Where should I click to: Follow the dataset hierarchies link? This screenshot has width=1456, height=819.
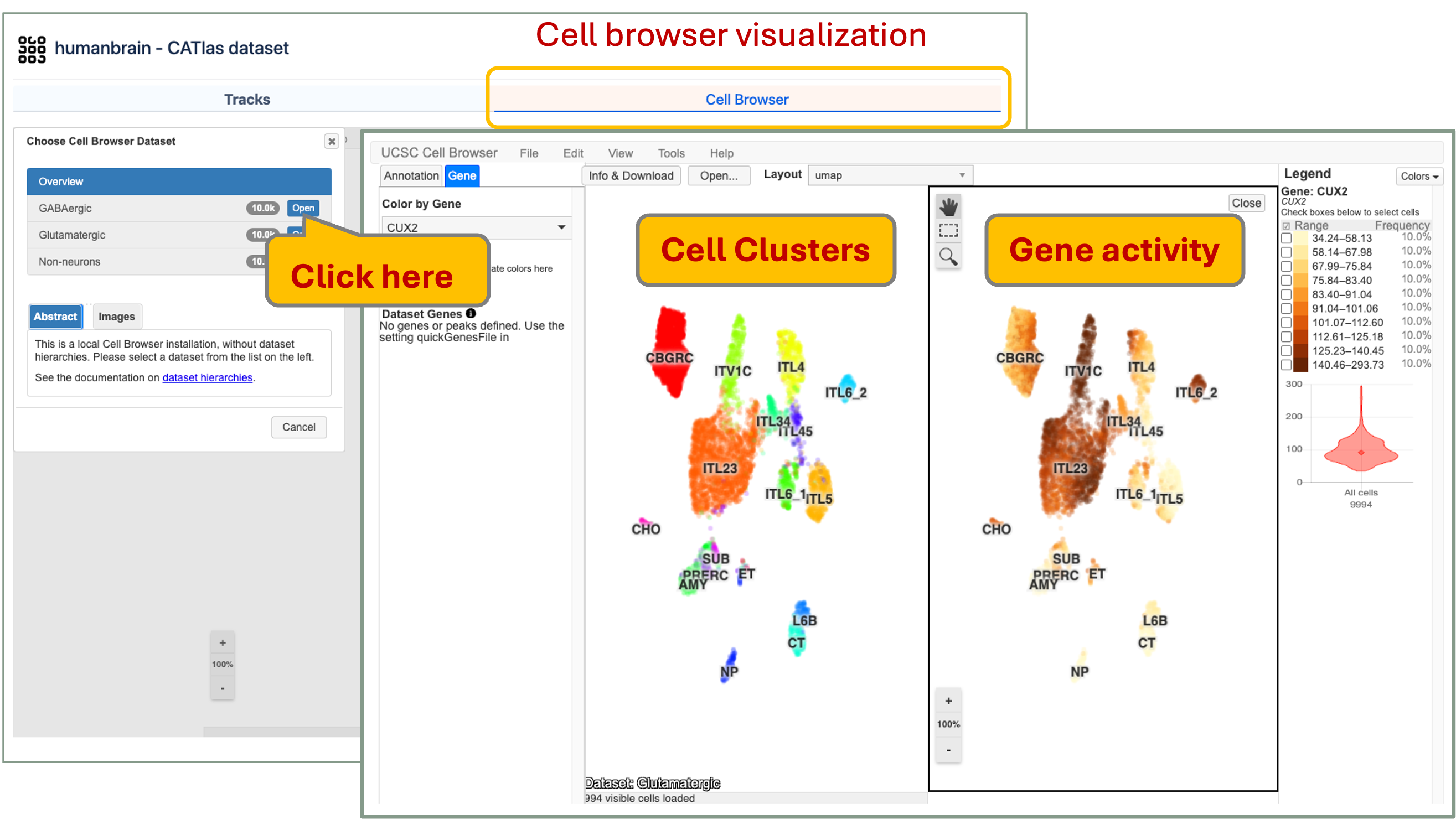pos(208,377)
